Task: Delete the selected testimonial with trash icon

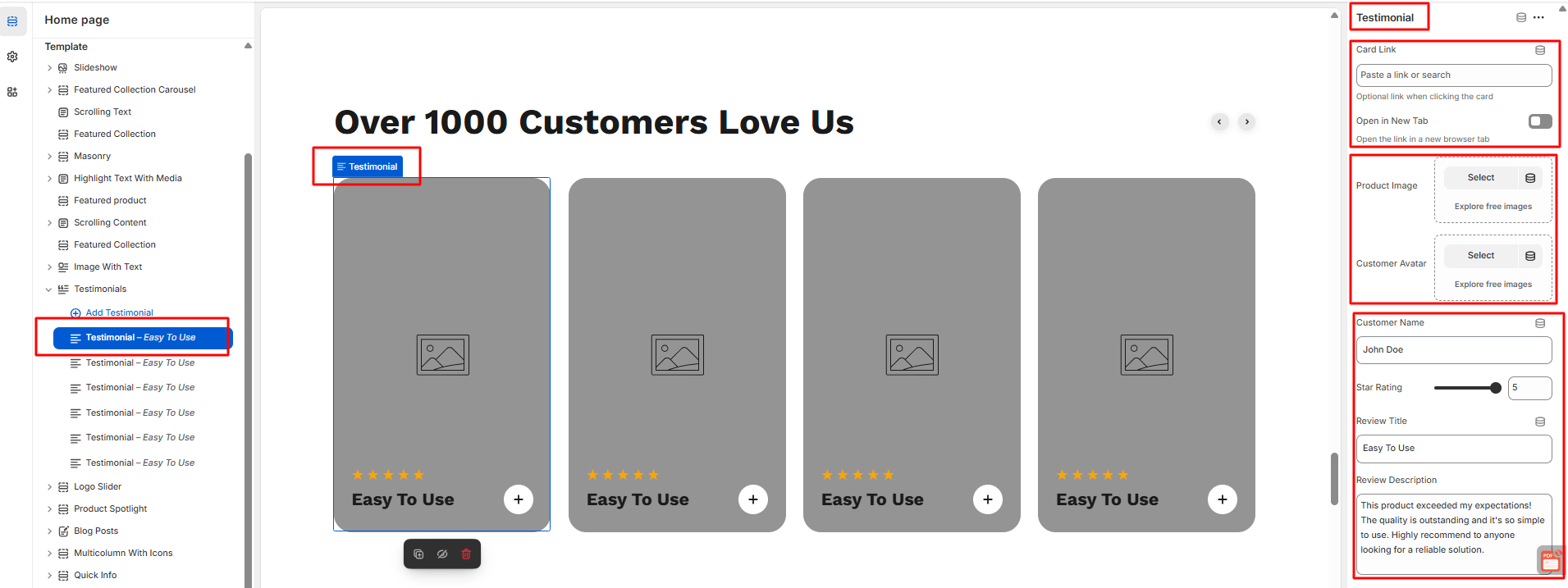Action: click(x=466, y=554)
